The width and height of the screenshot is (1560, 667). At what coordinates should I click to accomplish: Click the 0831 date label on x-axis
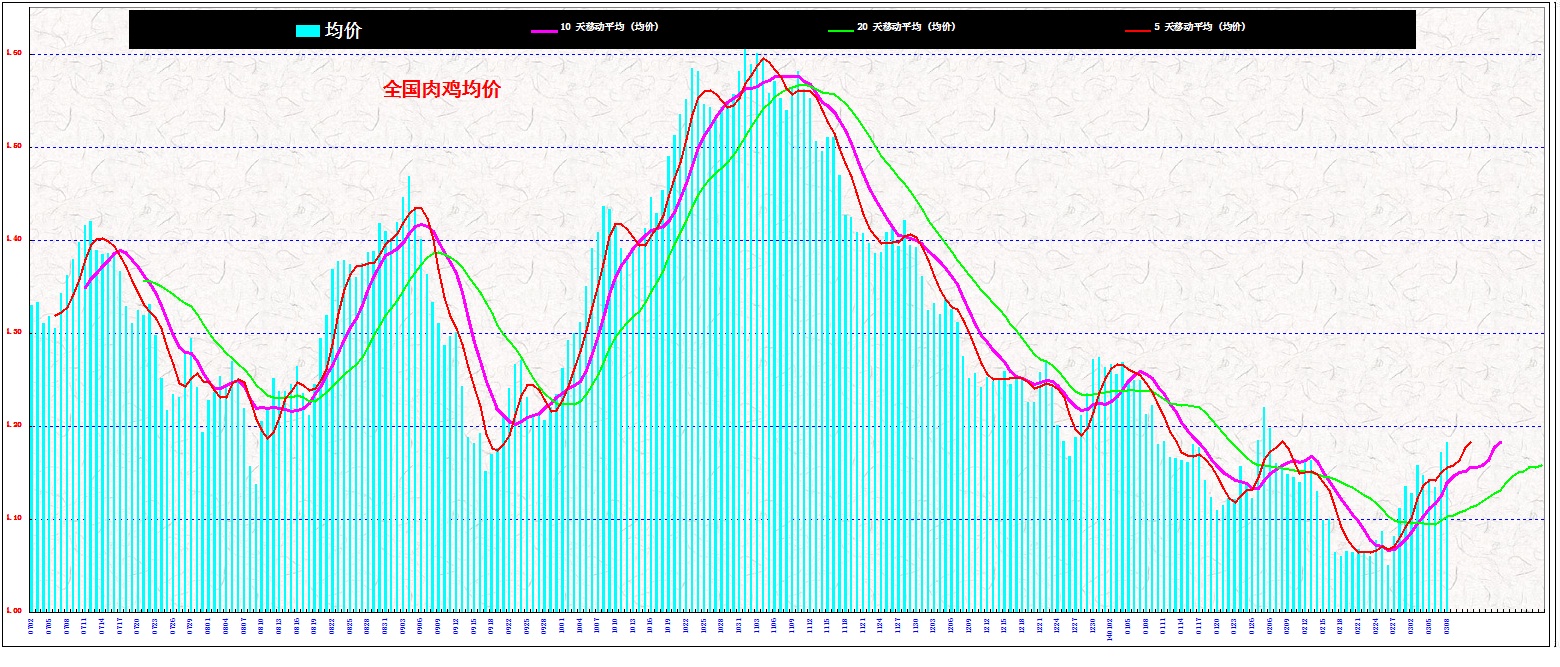[x=385, y=626]
